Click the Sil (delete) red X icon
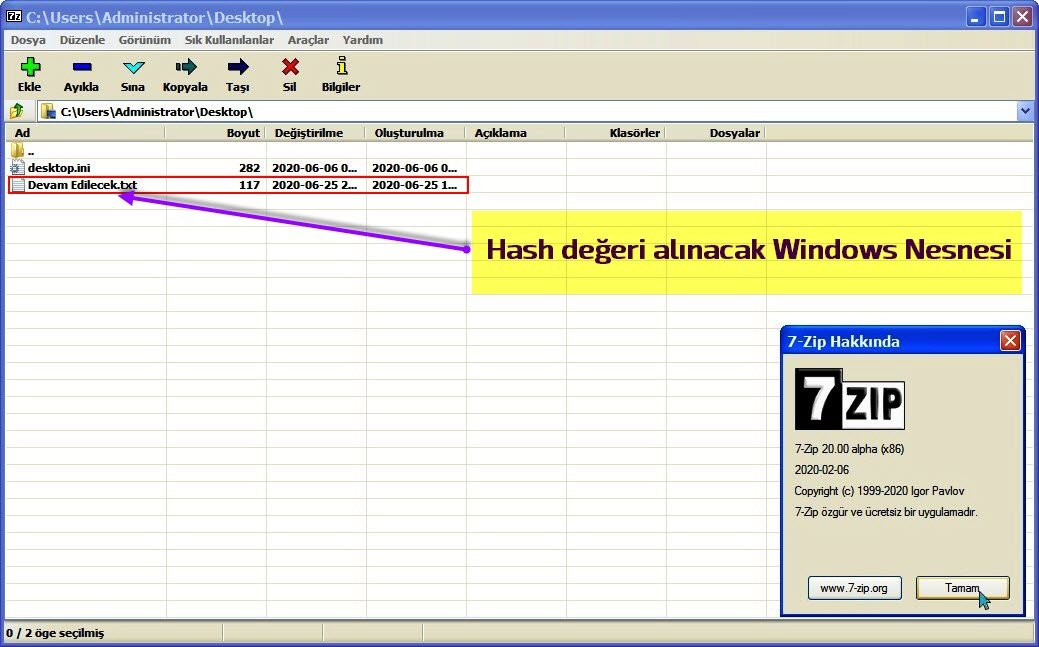Screen dimensions: 1039x647 tap(290, 66)
